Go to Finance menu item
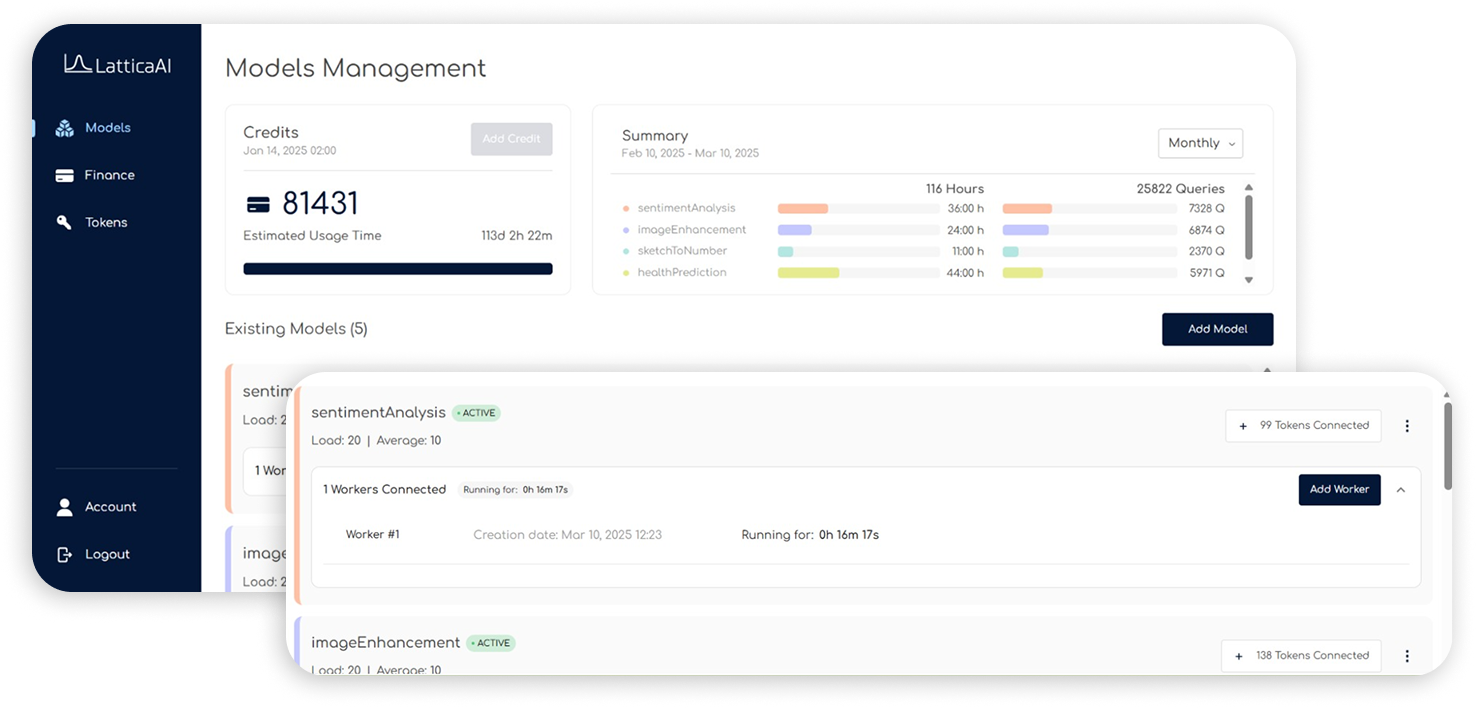The width and height of the screenshot is (1477, 708). click(109, 175)
